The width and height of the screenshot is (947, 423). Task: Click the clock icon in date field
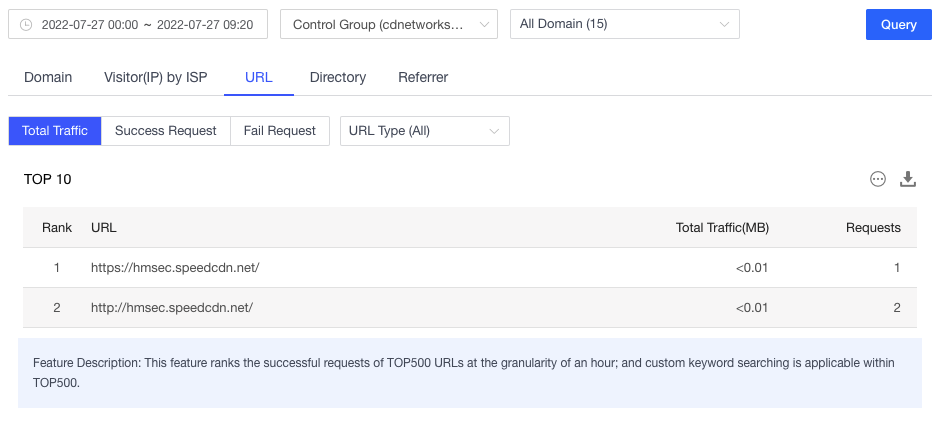coord(26,25)
